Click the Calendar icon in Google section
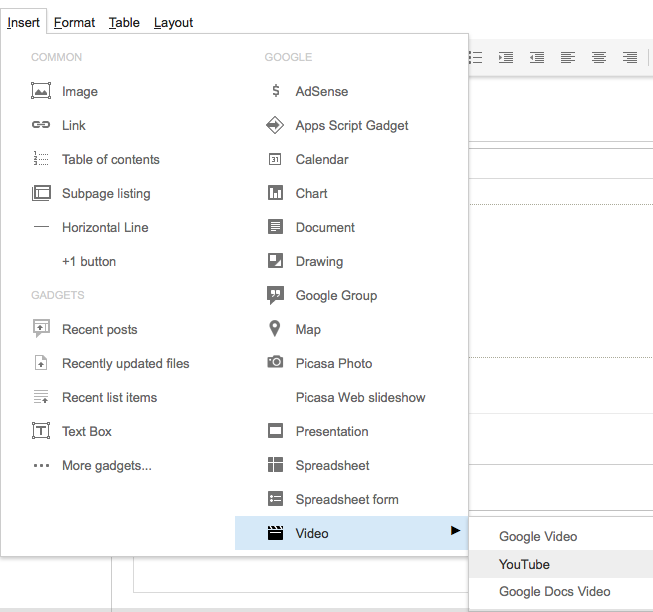Viewport: 653px width, 612px height. pos(275,159)
